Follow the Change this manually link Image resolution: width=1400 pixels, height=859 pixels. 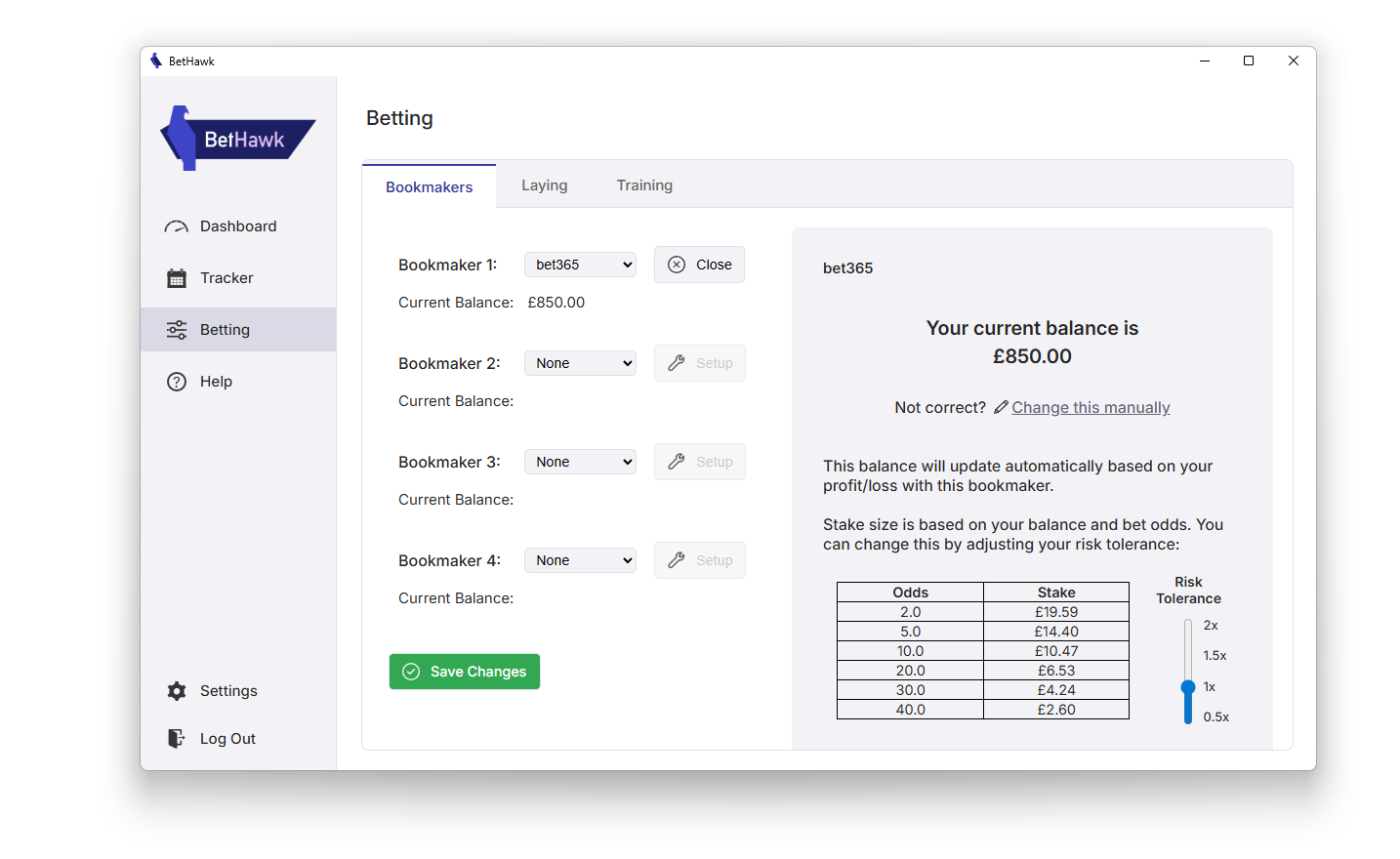click(1091, 408)
